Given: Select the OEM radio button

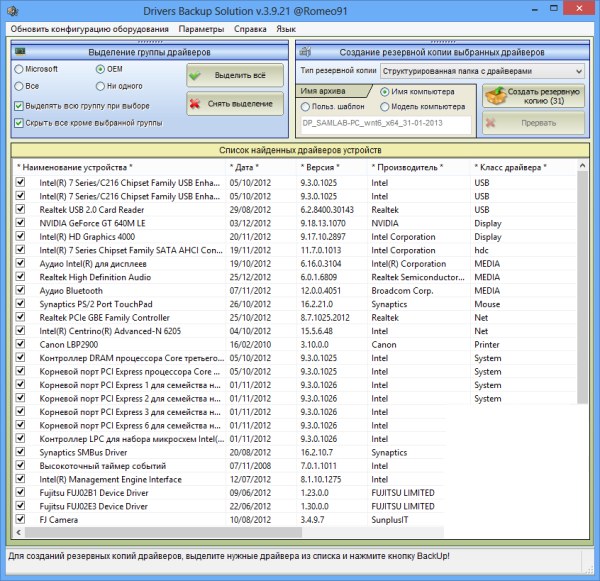Looking at the screenshot, I should coord(101,69).
